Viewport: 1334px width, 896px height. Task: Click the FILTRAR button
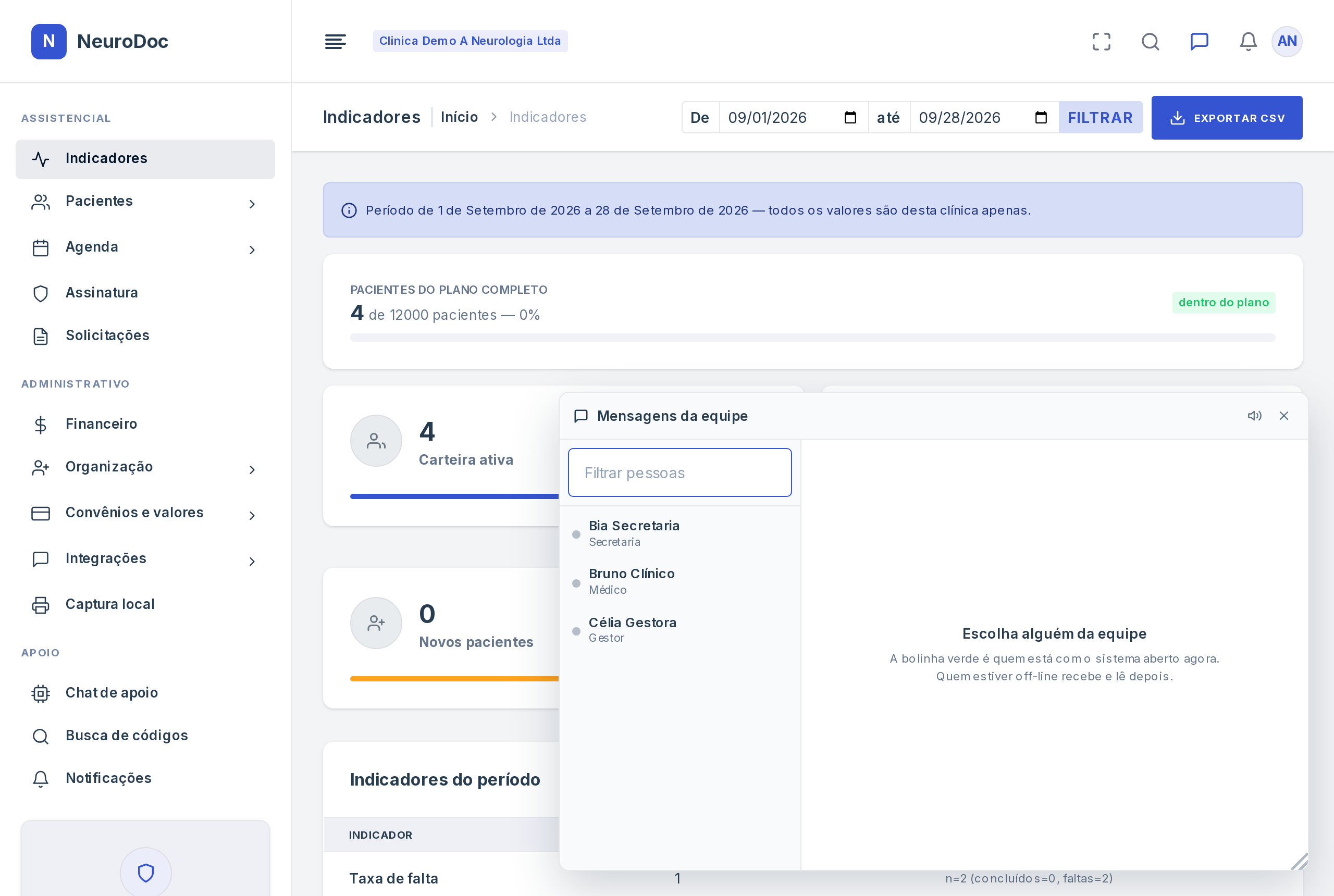pos(1100,117)
